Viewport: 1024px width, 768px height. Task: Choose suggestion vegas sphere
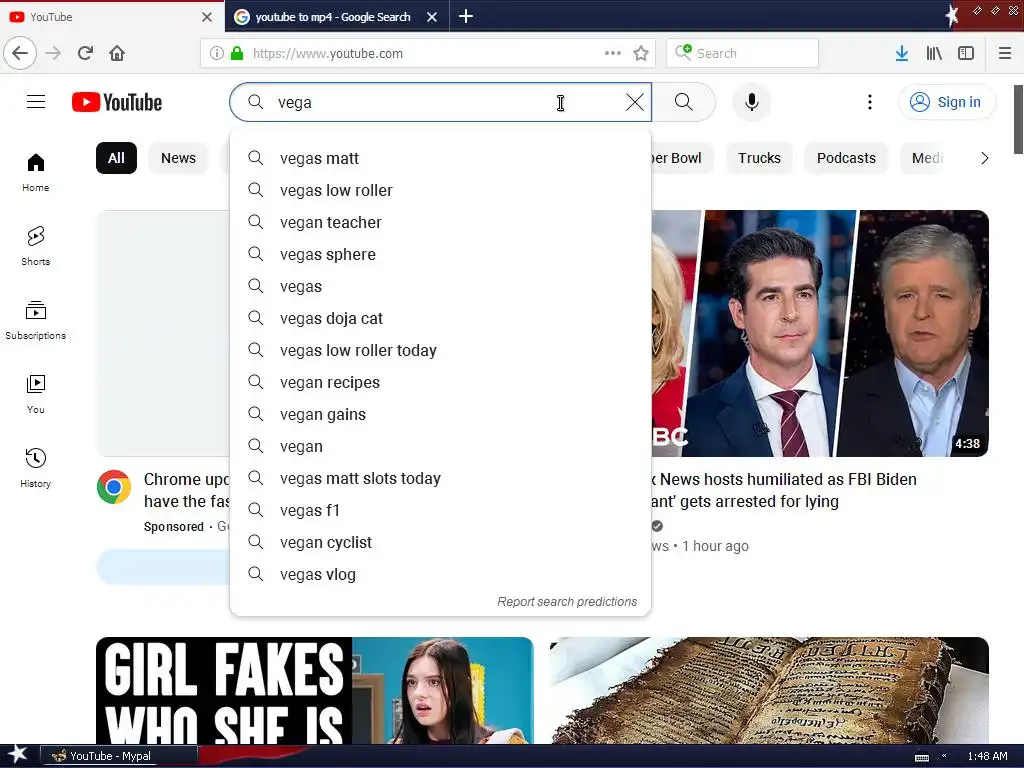(x=441, y=254)
